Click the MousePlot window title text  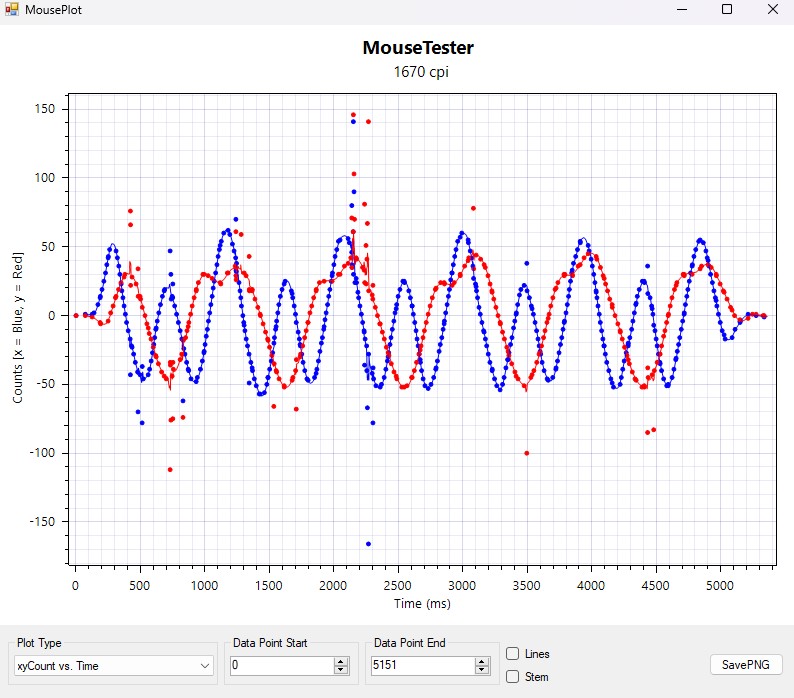click(x=54, y=10)
